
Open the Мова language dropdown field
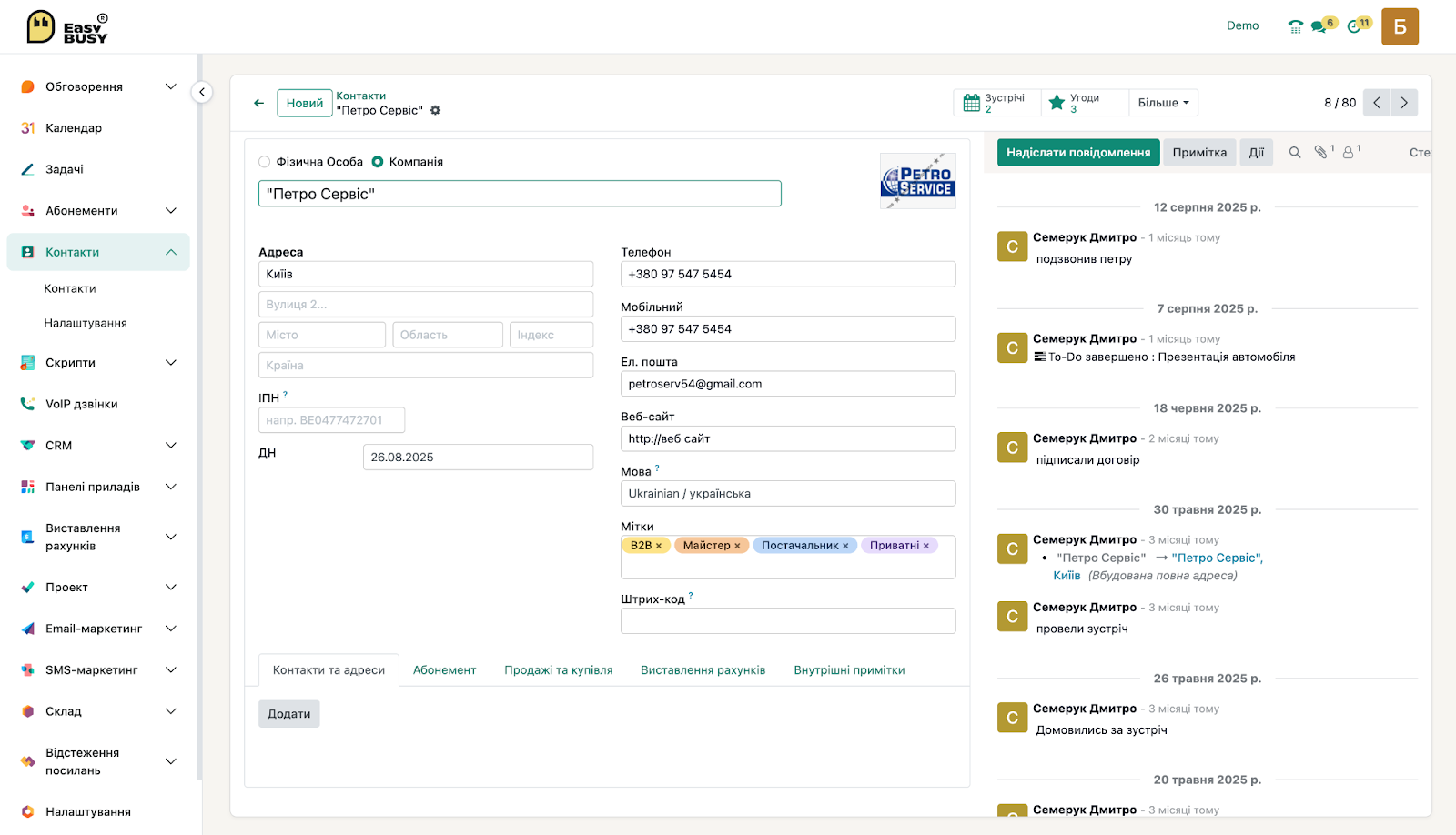point(788,494)
